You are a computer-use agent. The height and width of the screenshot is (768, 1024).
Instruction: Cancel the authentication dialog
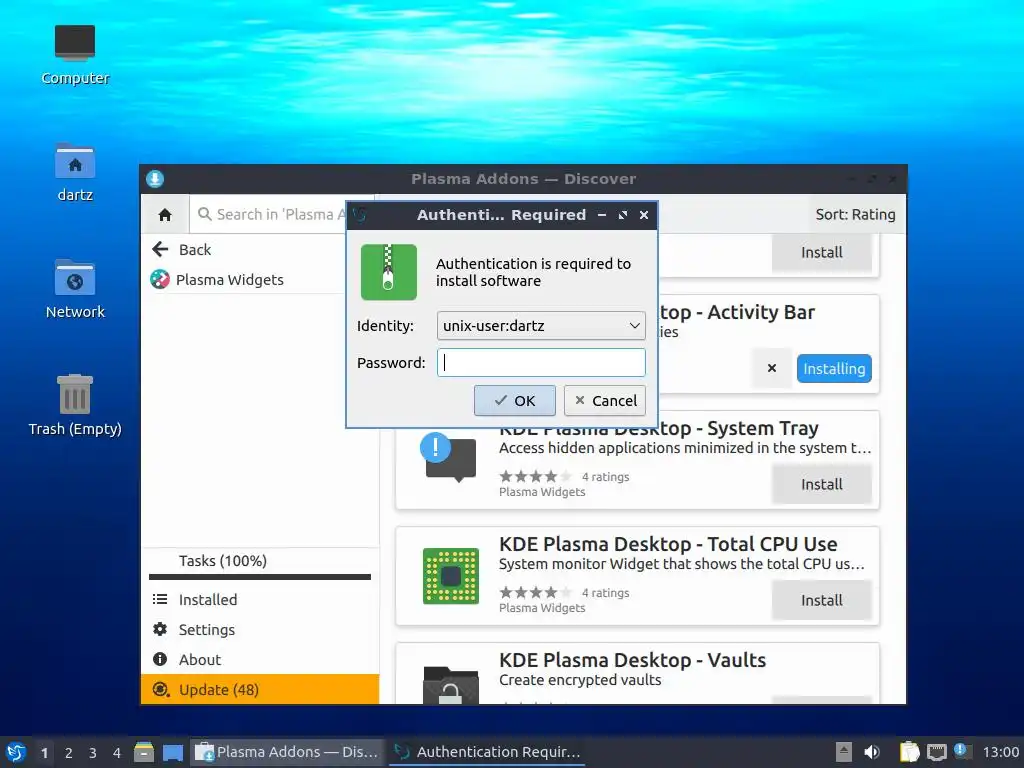coord(605,400)
